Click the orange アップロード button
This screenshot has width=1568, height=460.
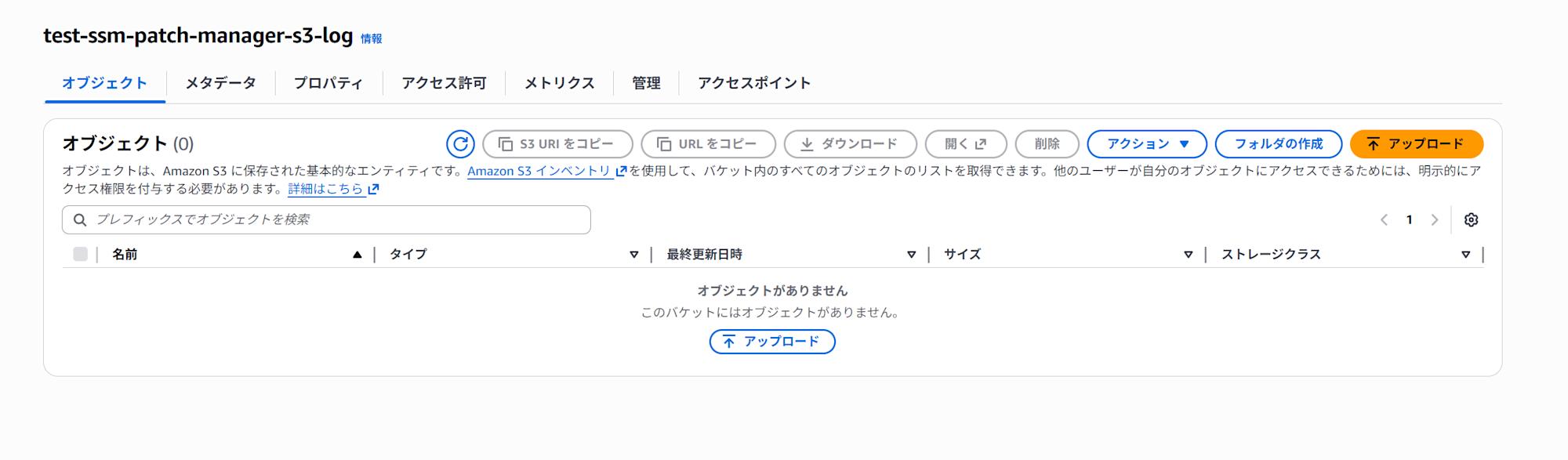[x=1416, y=144]
